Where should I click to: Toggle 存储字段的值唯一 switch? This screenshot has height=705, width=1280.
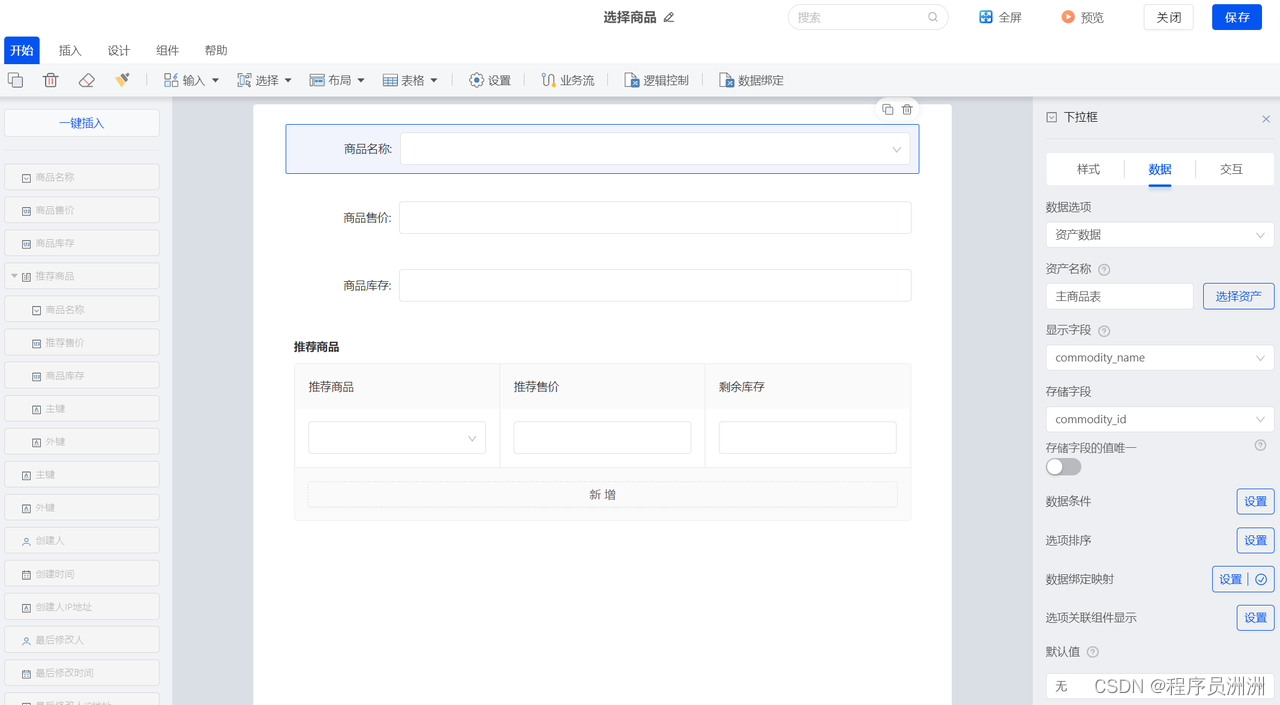pyautogui.click(x=1063, y=466)
